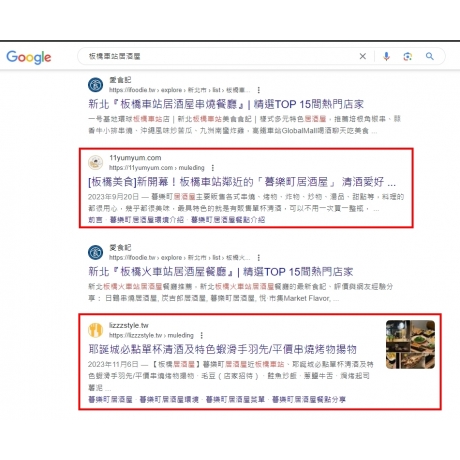The height and width of the screenshot is (460, 460).
Task: Click into the Google search input field
Action: point(220,56)
